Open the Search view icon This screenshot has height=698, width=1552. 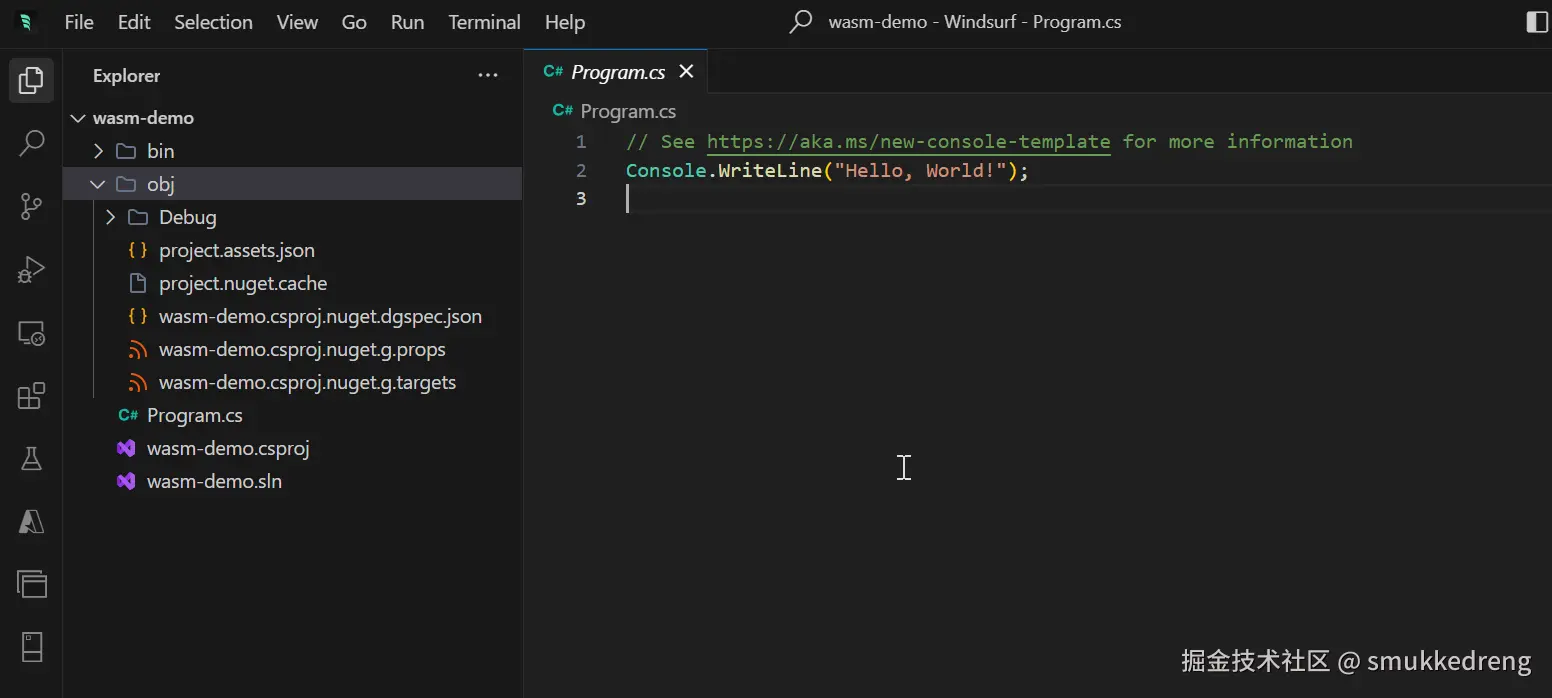coord(31,143)
